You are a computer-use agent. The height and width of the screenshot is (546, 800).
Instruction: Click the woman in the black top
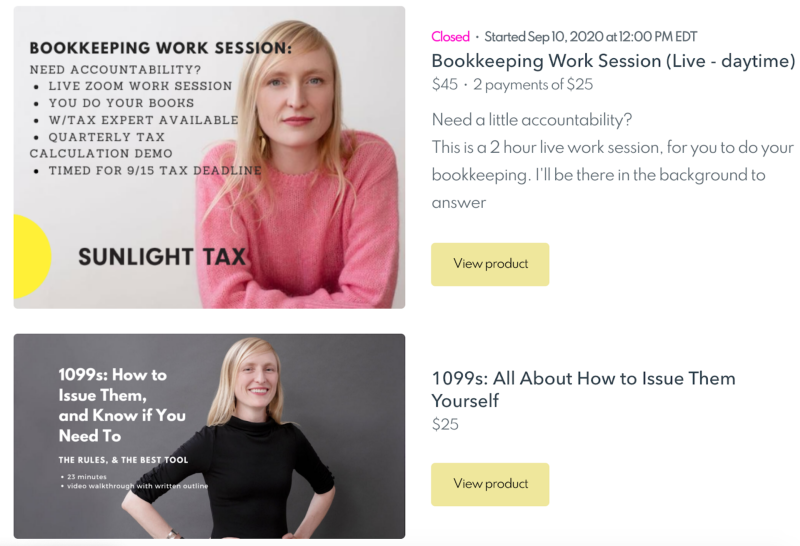tap(240, 439)
